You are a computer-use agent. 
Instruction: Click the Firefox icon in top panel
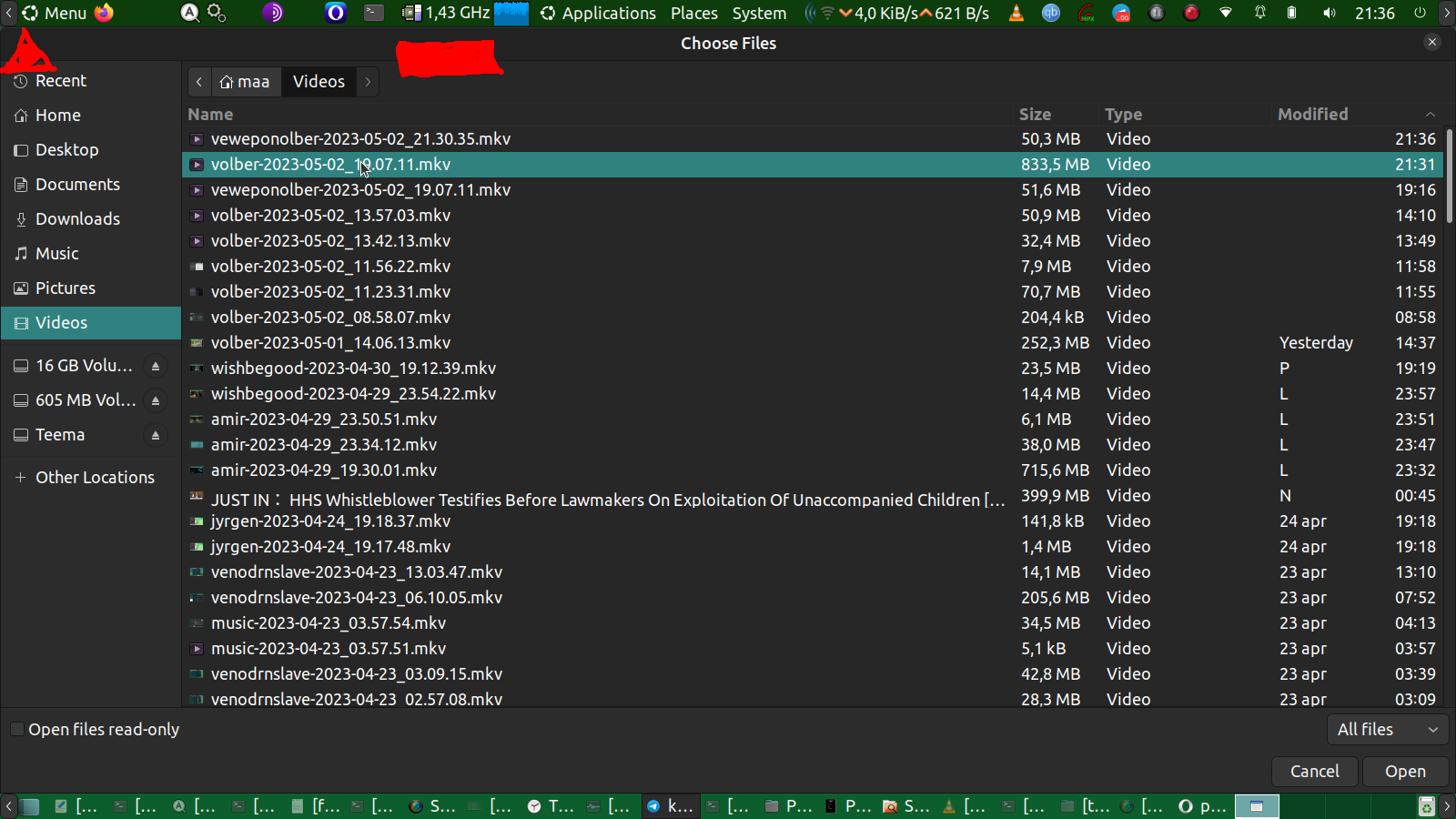click(105, 13)
